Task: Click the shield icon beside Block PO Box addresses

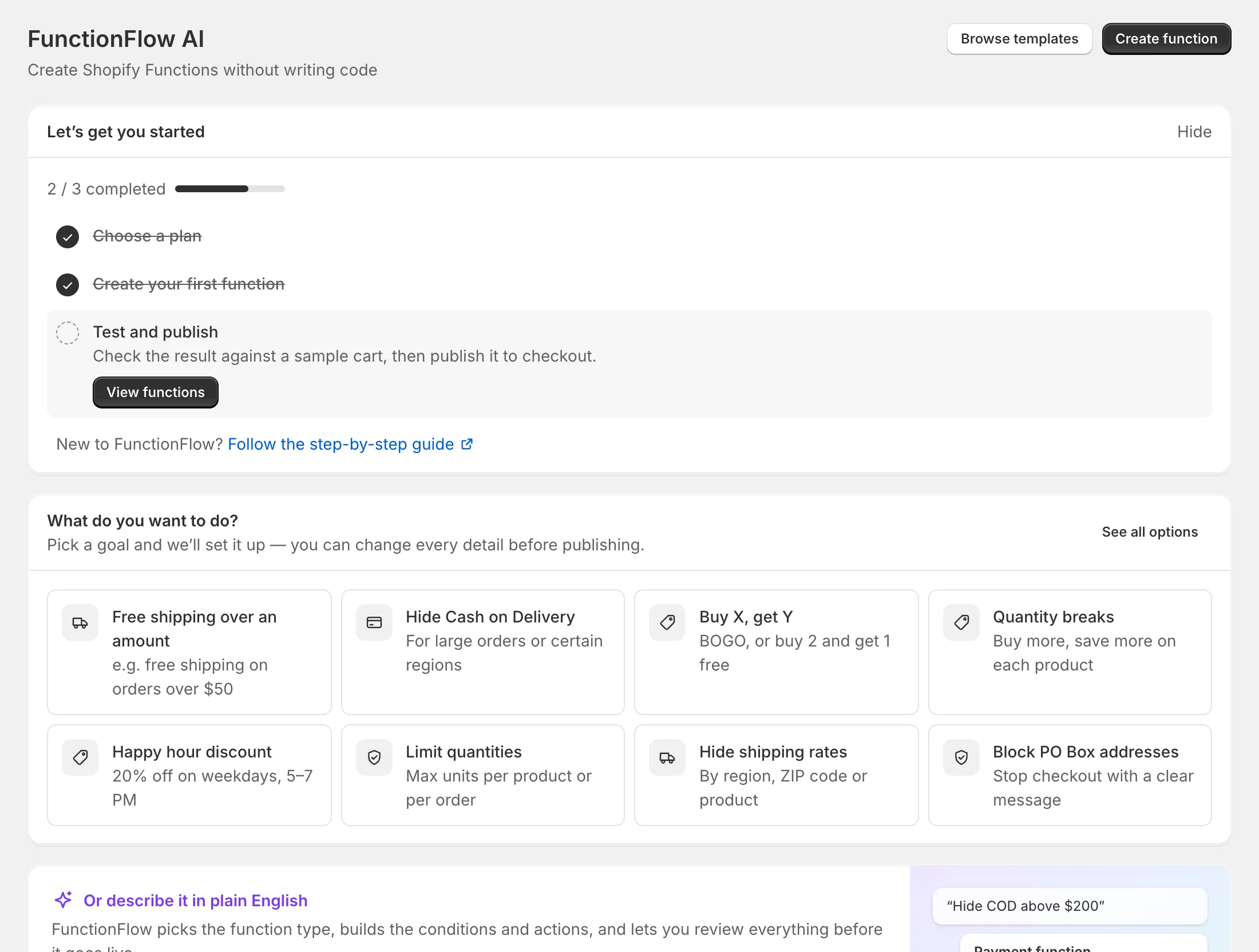Action: tap(961, 757)
